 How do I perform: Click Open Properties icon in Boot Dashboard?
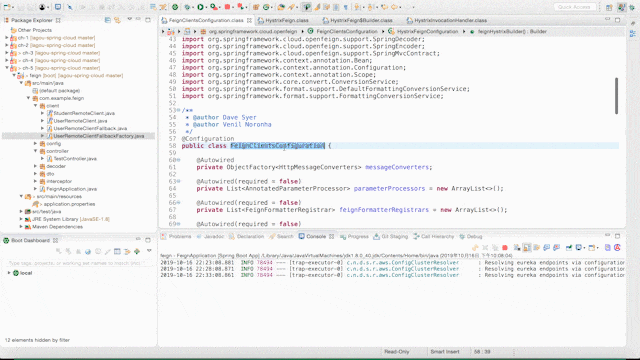tap(117, 251)
